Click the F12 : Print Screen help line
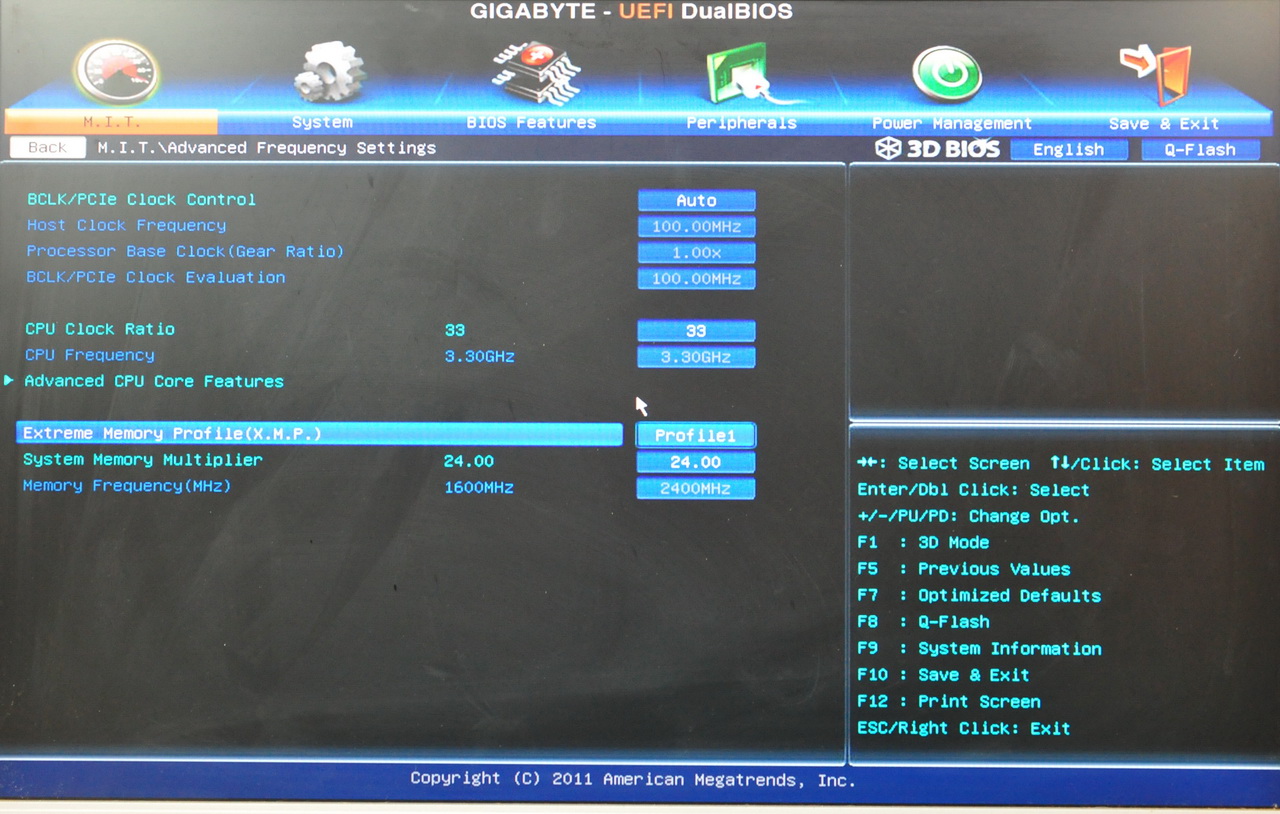The height and width of the screenshot is (814, 1280). tap(949, 701)
